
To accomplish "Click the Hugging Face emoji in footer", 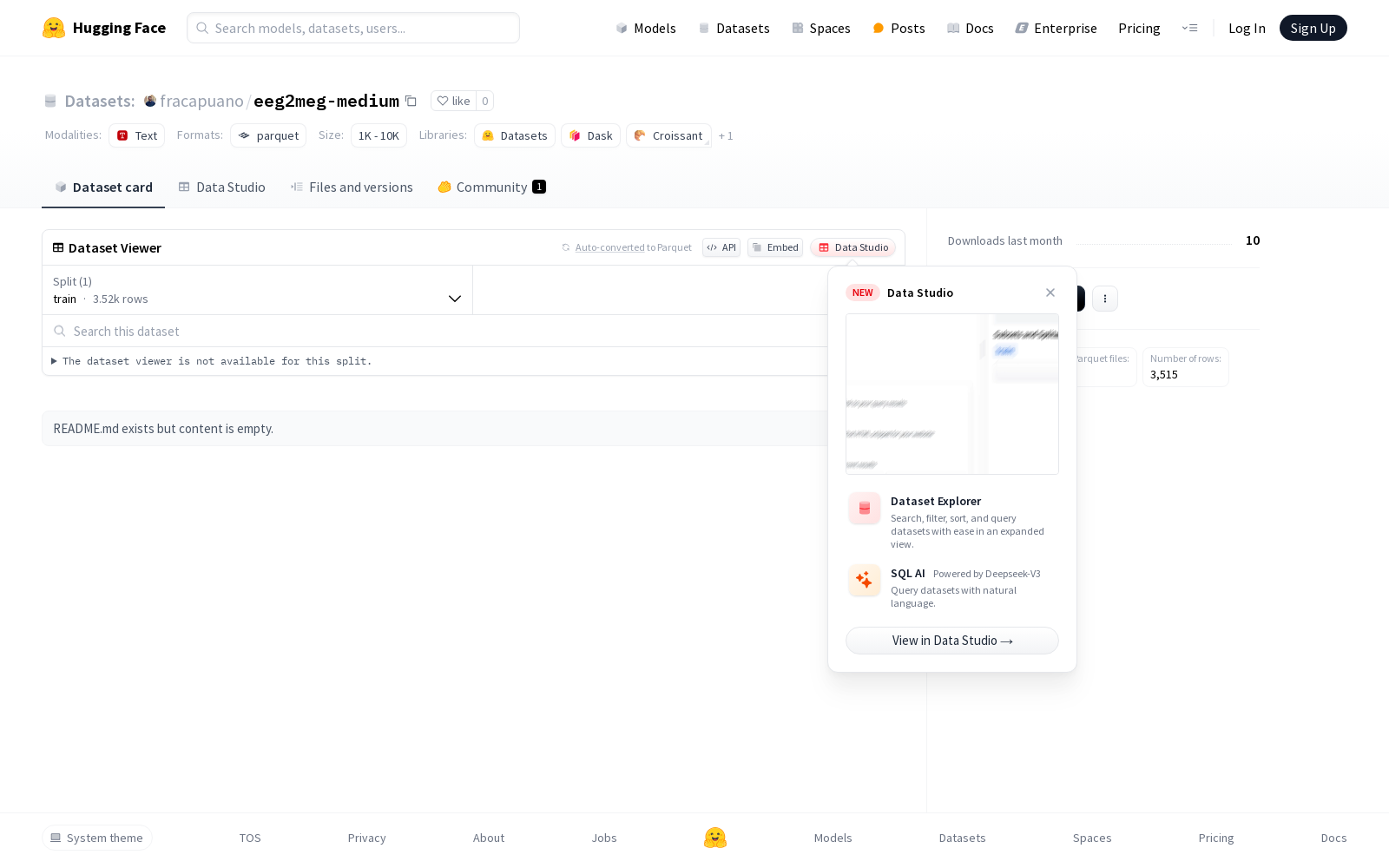I will coord(715,838).
